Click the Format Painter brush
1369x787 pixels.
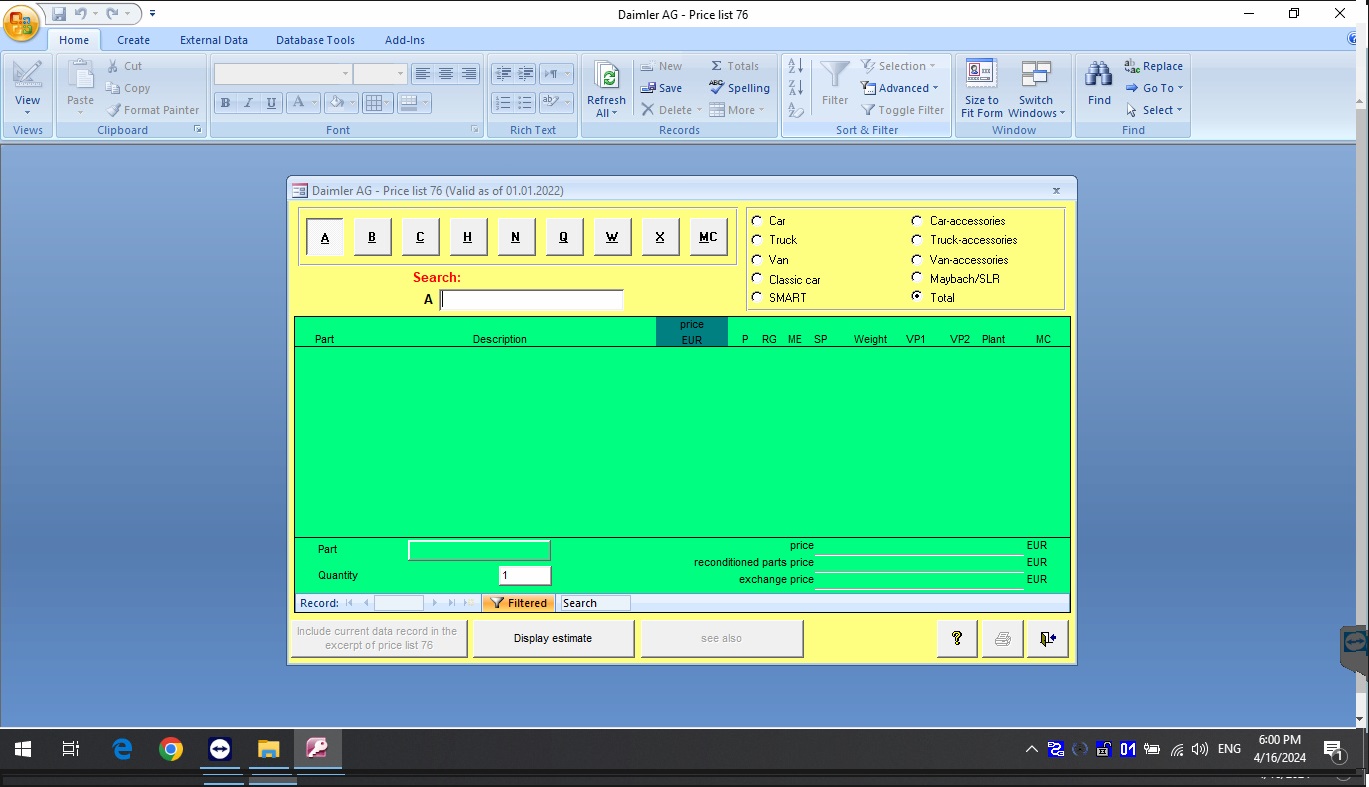[x=113, y=110]
